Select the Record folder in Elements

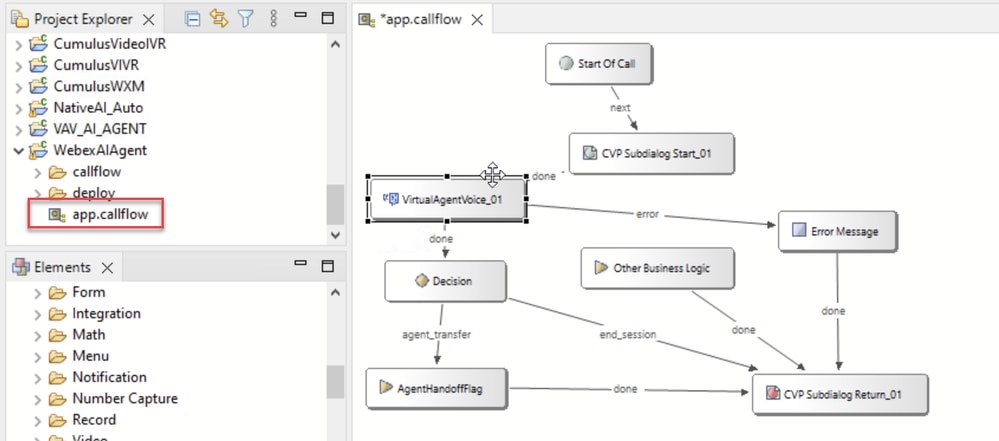pos(94,419)
